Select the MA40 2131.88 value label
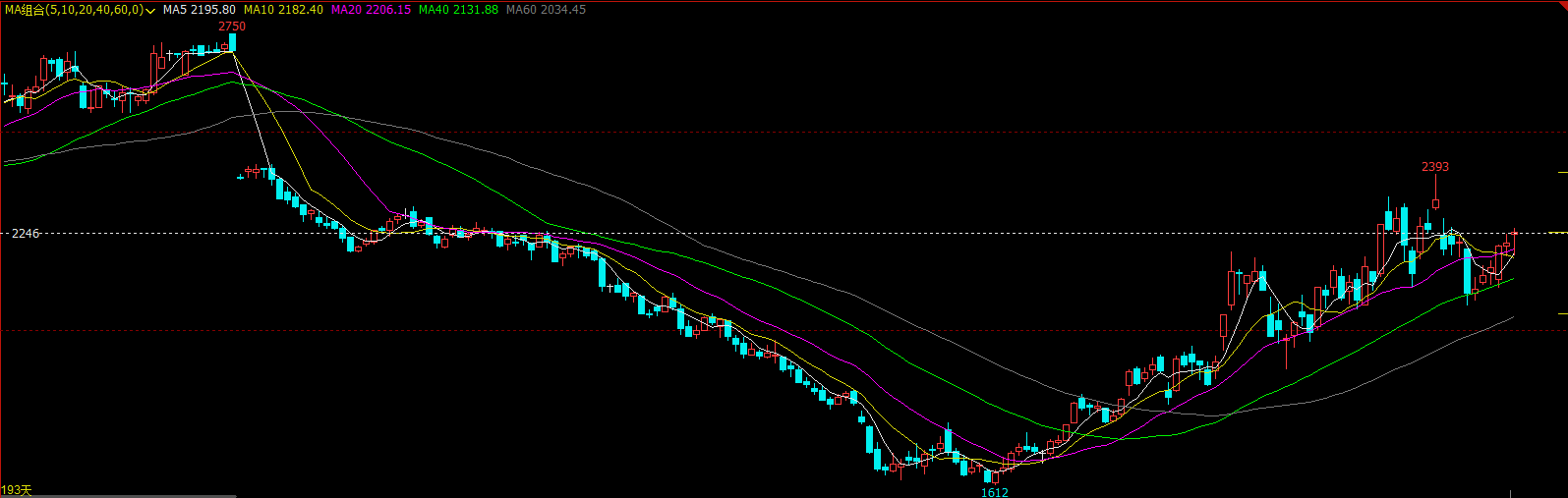Image resolution: width=1568 pixels, height=498 pixels. [x=458, y=10]
